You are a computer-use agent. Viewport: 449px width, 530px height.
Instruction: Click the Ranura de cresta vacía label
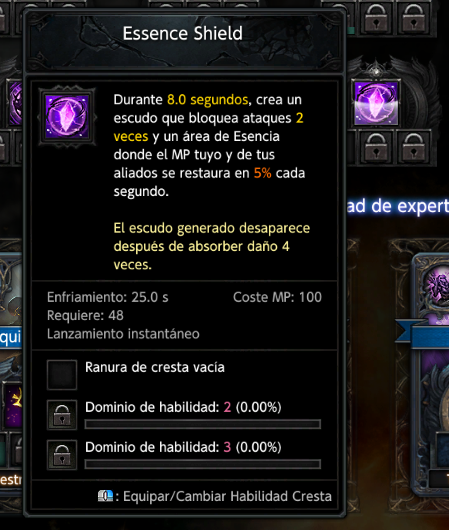point(155,367)
